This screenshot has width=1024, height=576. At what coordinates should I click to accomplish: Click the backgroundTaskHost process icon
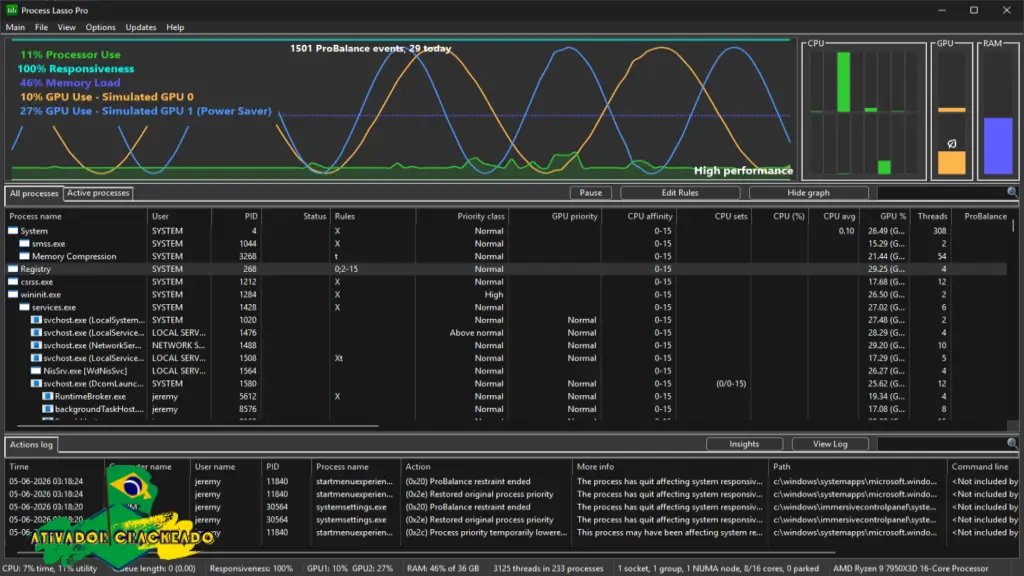[x=48, y=409]
